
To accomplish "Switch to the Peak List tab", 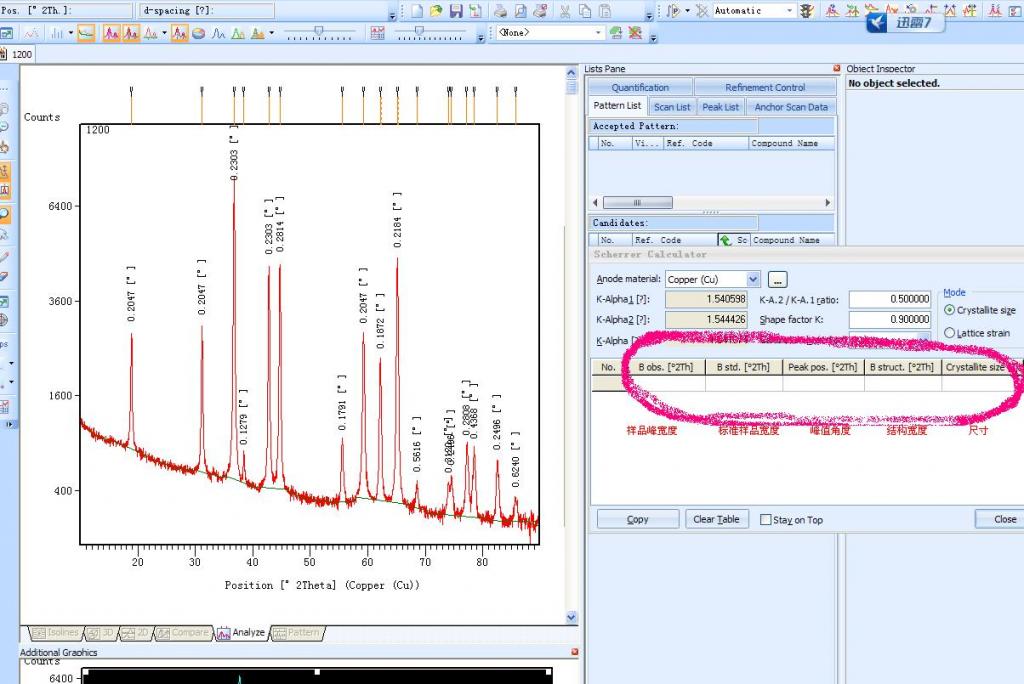I will click(720, 107).
